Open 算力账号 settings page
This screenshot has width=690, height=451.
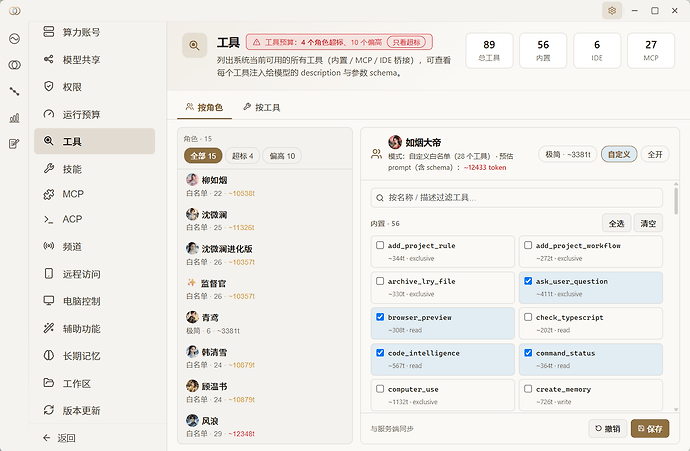94,32
